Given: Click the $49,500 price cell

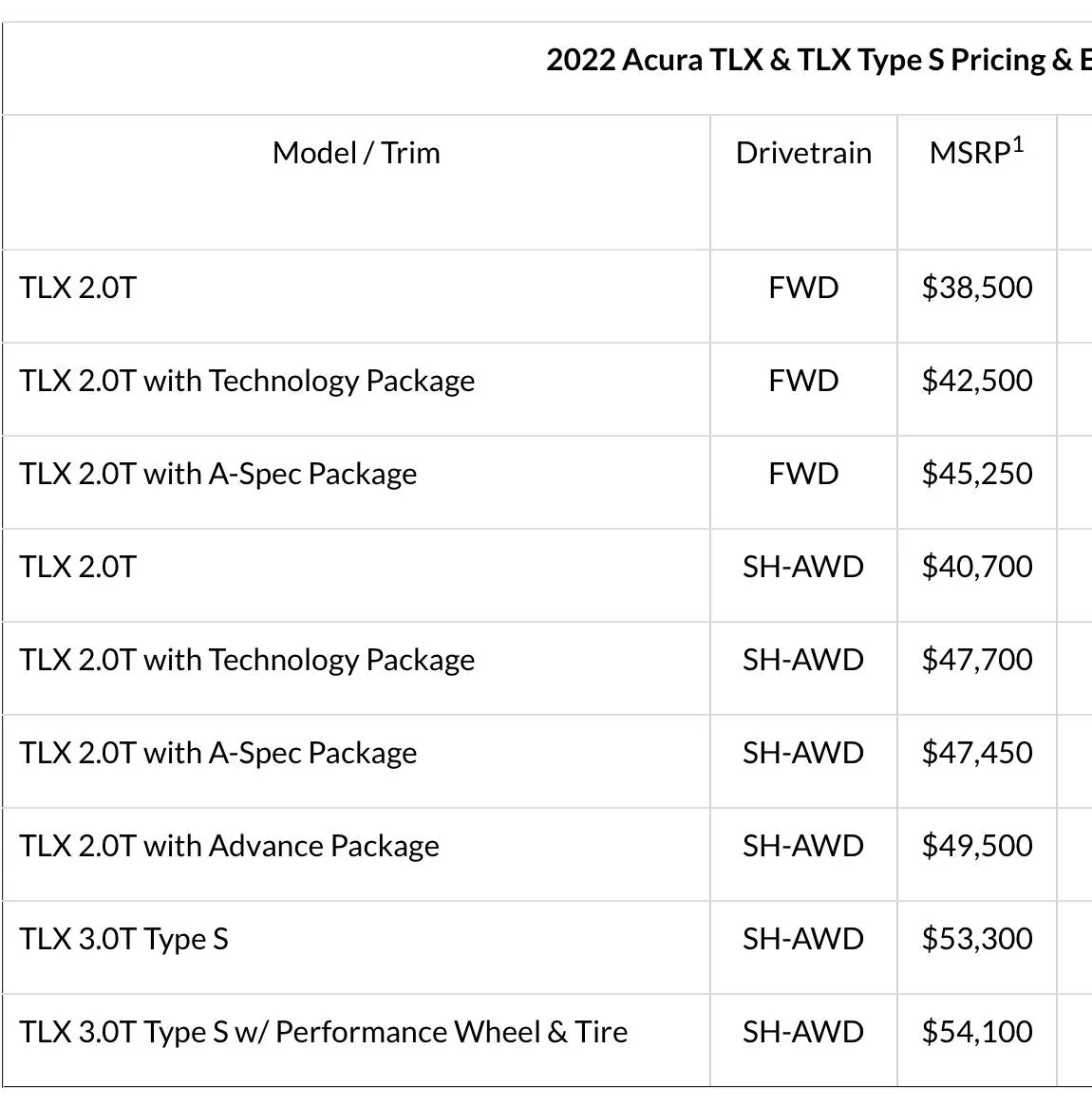Looking at the screenshot, I should pyautogui.click(x=977, y=846).
